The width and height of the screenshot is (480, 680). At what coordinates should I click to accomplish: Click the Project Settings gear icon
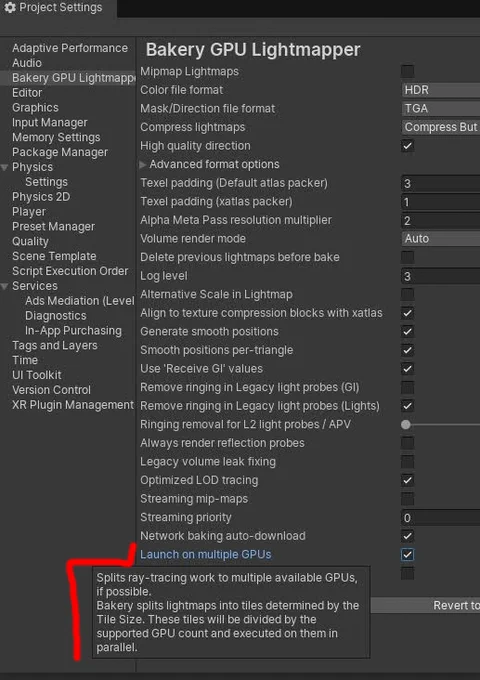(x=10, y=7)
